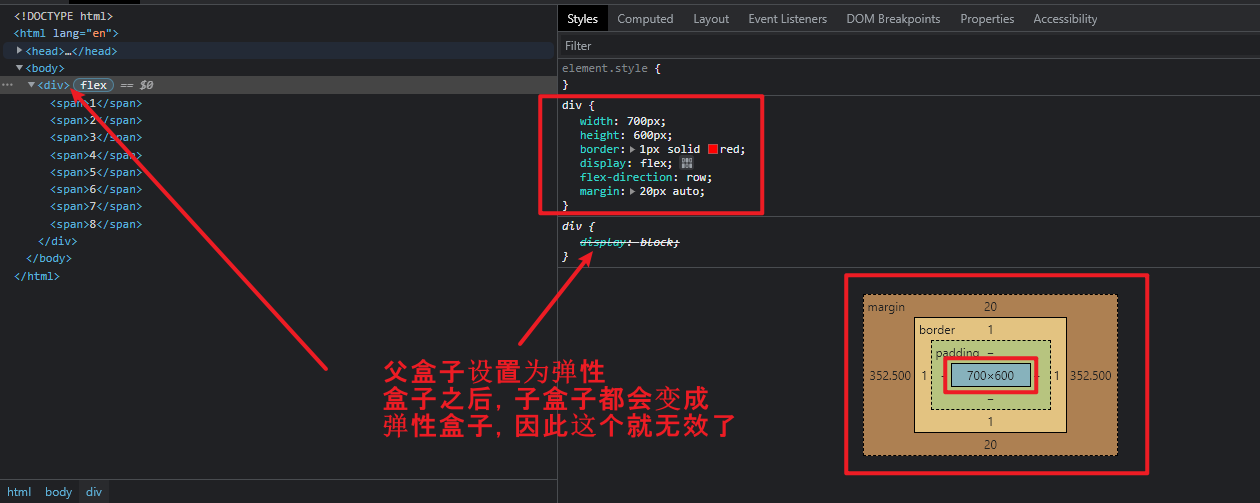Viewport: 1260px width, 503px height.
Task: Click the struck-through display: block declaration
Action: [629, 243]
